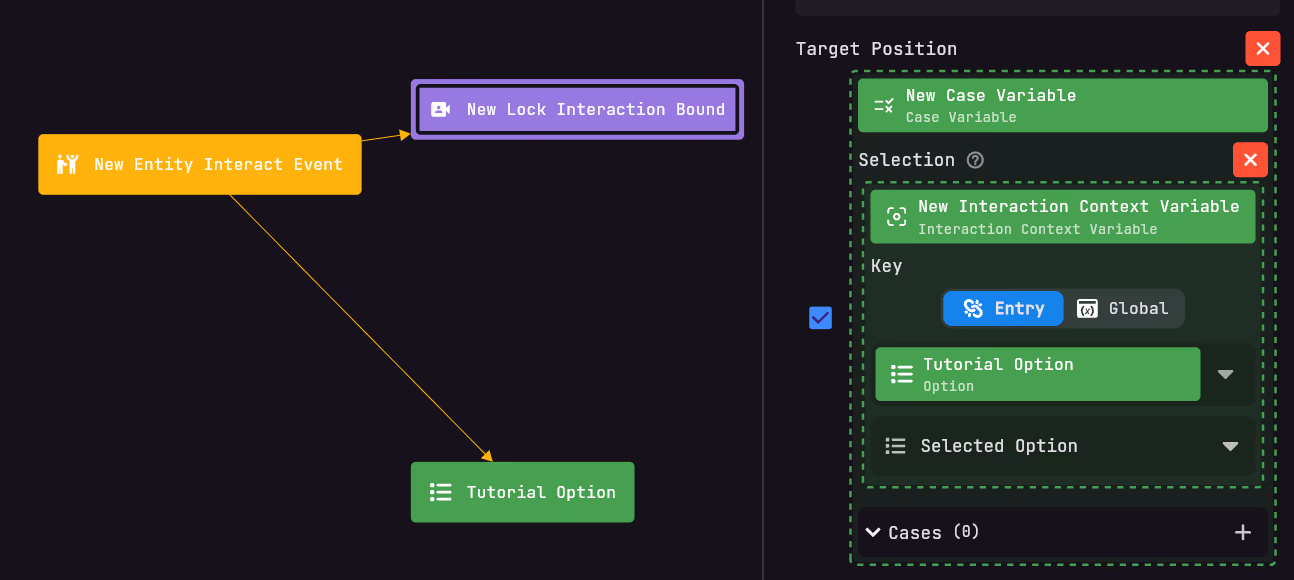Click the list icon on the graph's Tutorial Option node

point(440,492)
